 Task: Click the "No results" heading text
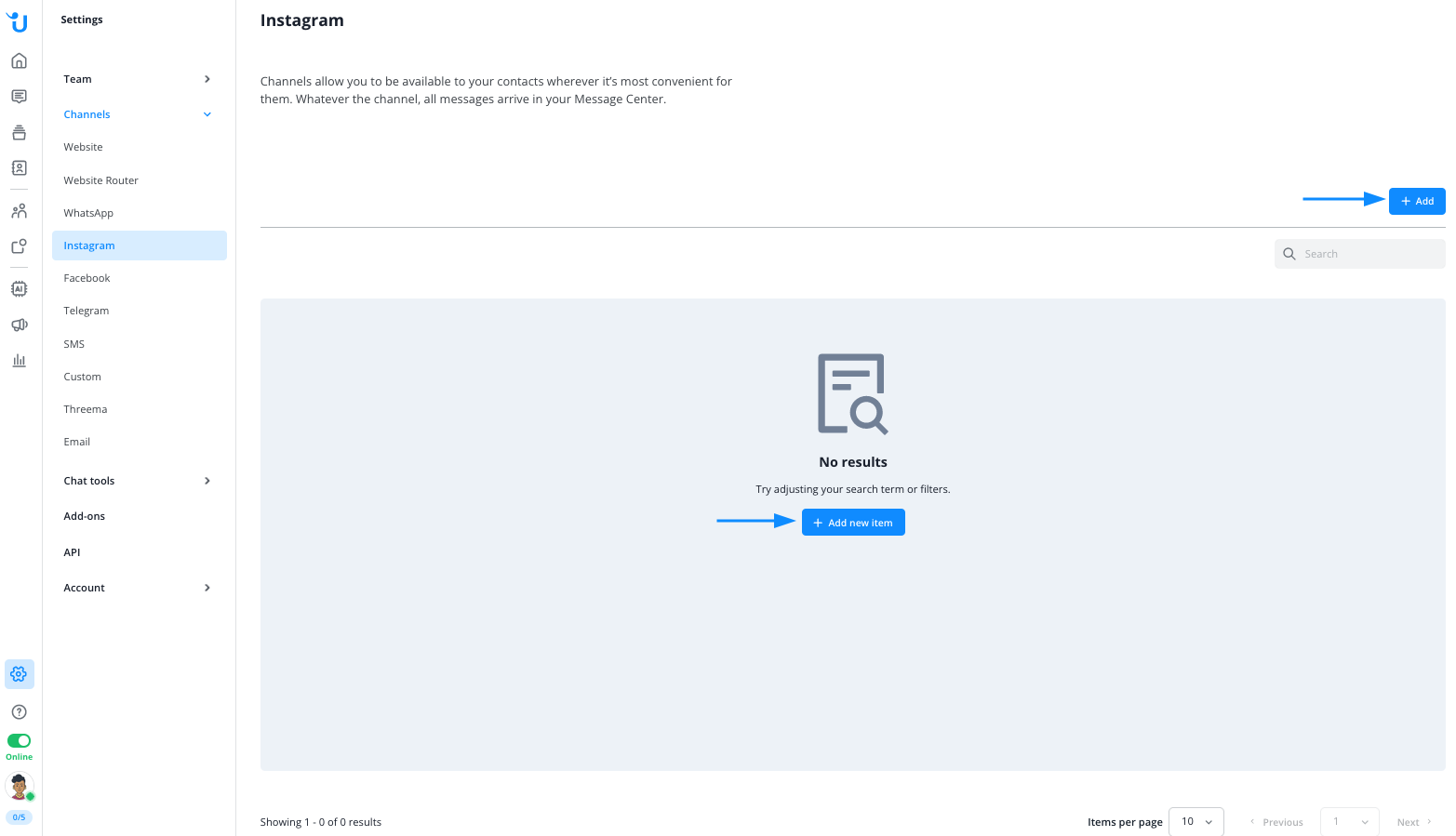[x=853, y=462]
